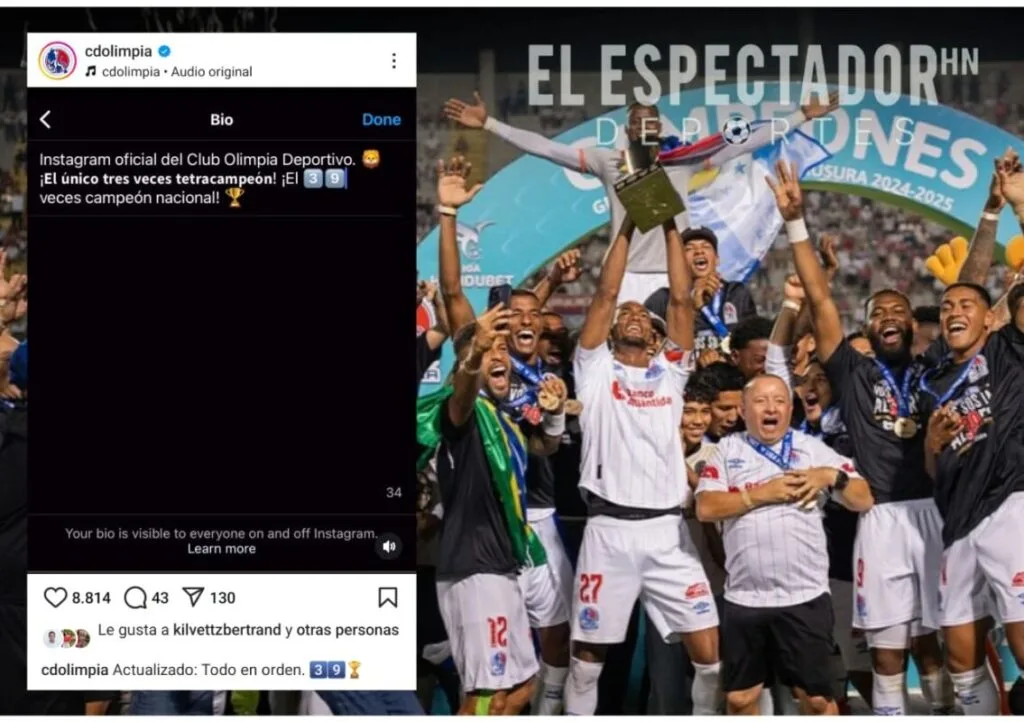This screenshot has width=1024, height=722.
Task: Open the Learn more link
Action: pyautogui.click(x=221, y=549)
